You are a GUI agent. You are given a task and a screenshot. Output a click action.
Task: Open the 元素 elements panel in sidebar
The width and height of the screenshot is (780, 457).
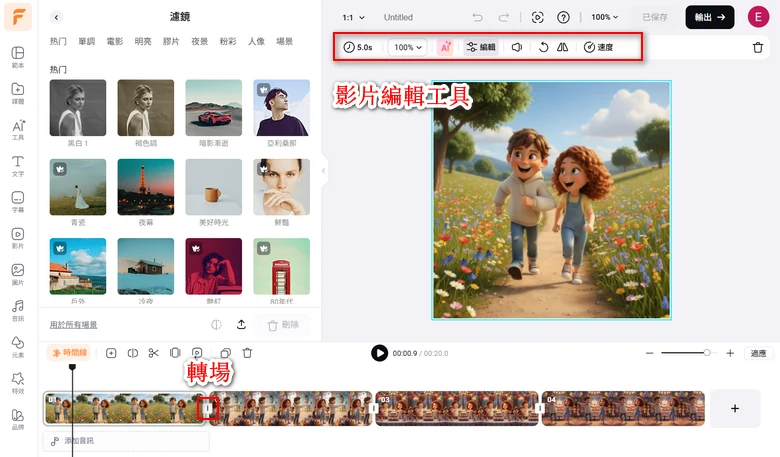pyautogui.click(x=17, y=347)
